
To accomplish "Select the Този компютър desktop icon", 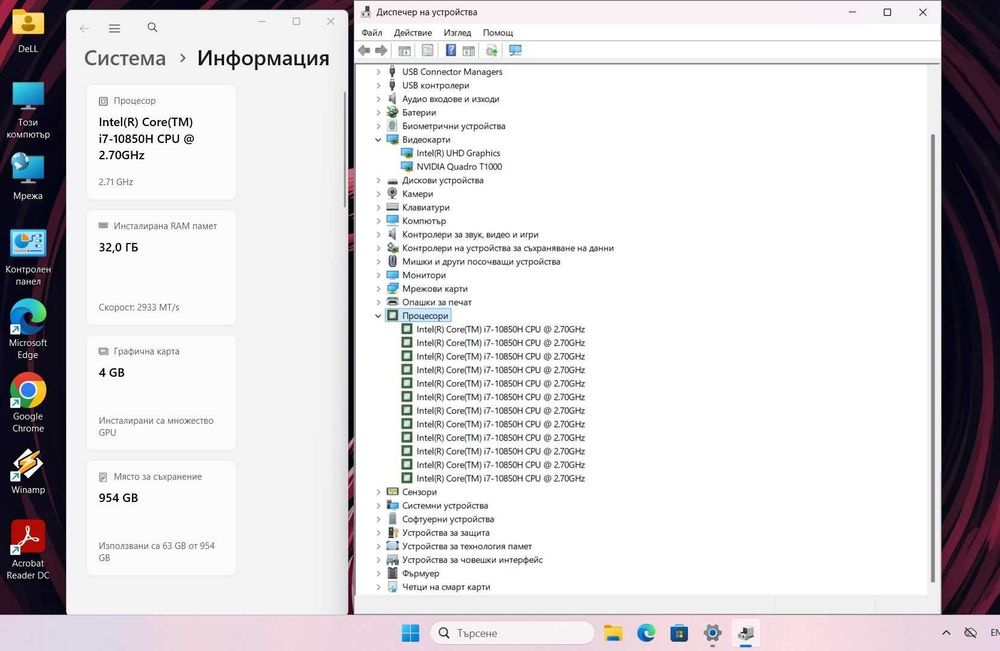I will pyautogui.click(x=28, y=110).
